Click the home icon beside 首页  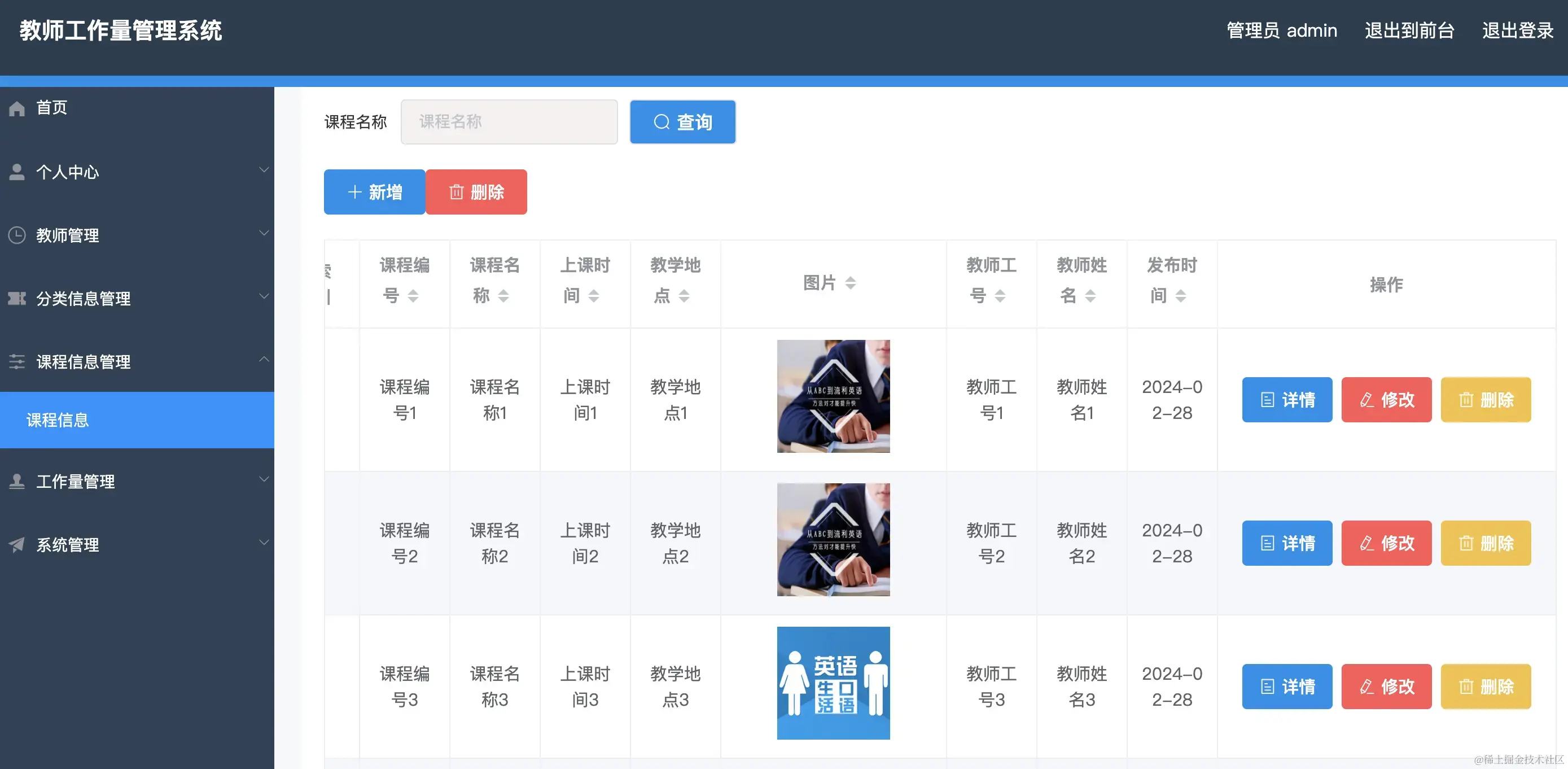click(x=16, y=108)
